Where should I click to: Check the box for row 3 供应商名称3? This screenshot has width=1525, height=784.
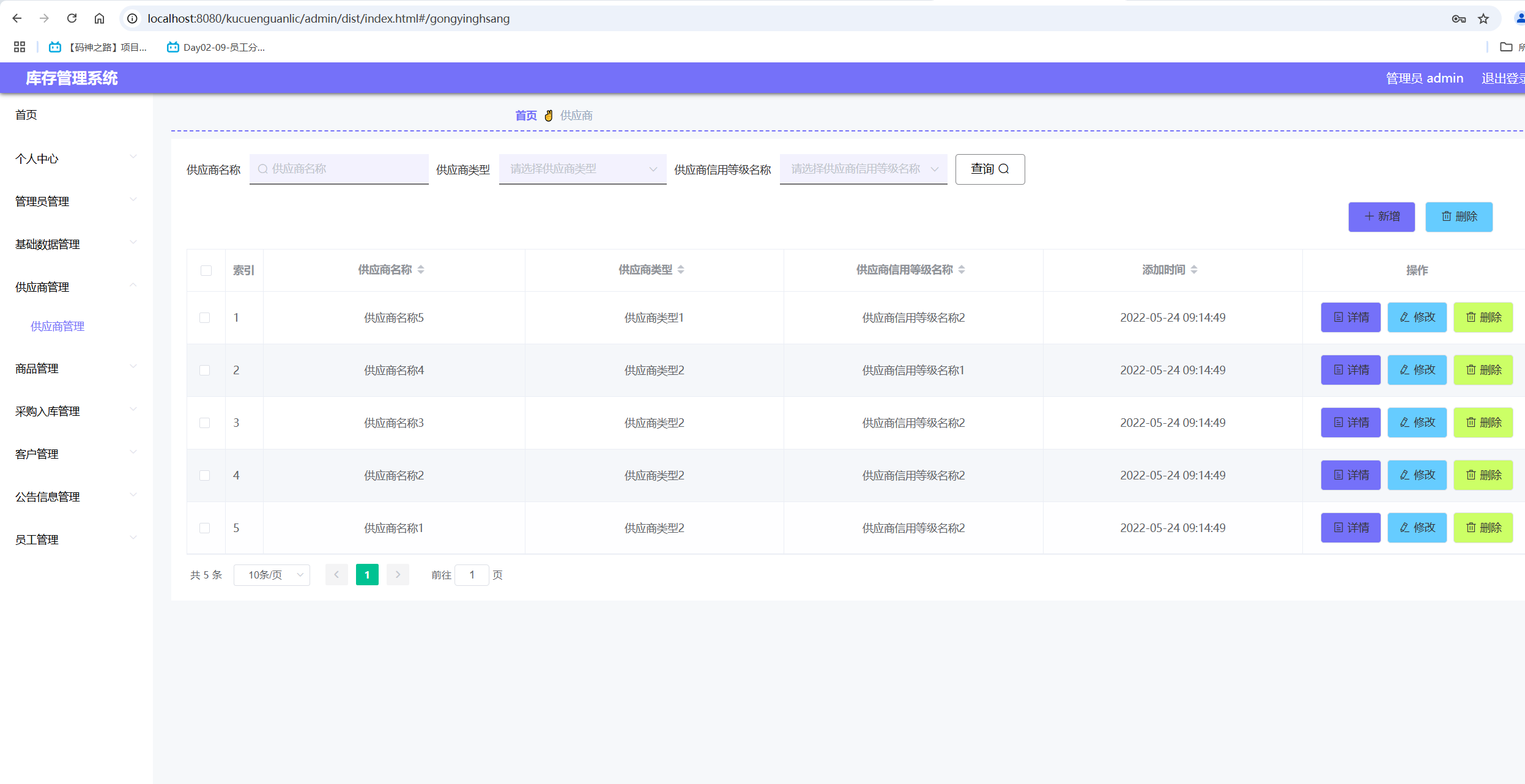coord(205,423)
